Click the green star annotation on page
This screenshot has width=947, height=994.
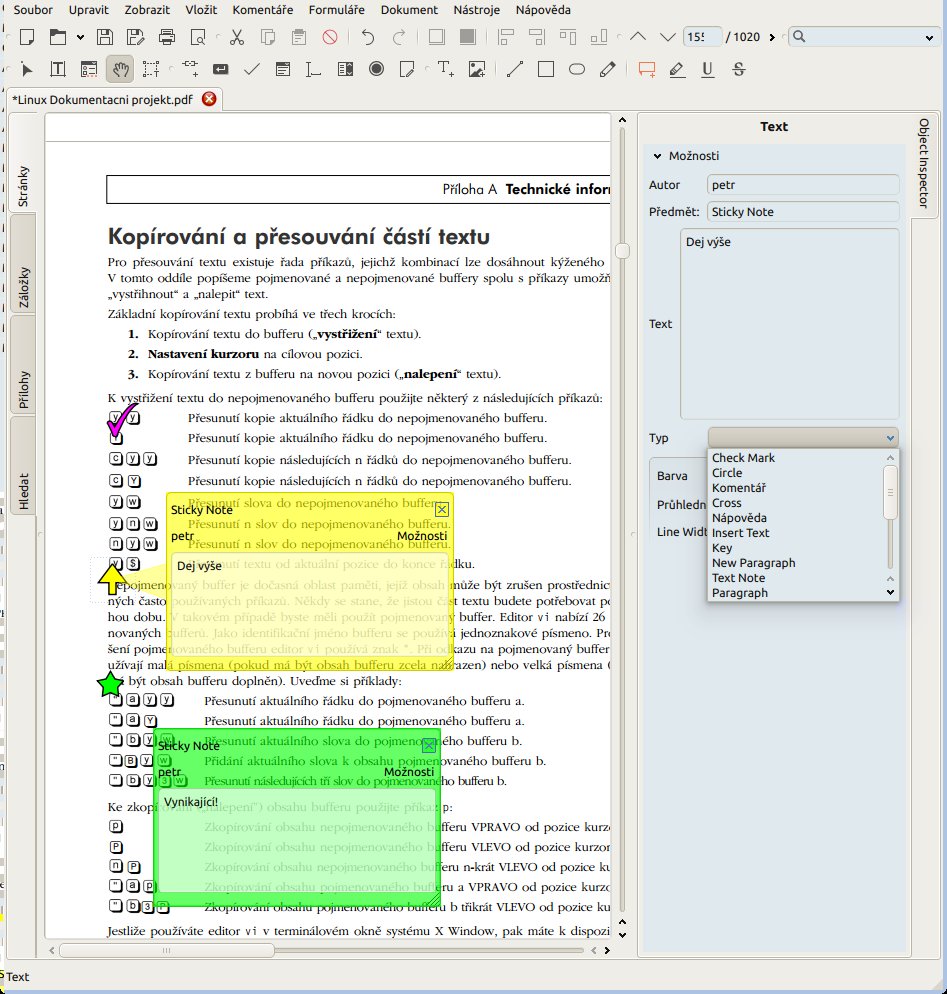pos(110,685)
